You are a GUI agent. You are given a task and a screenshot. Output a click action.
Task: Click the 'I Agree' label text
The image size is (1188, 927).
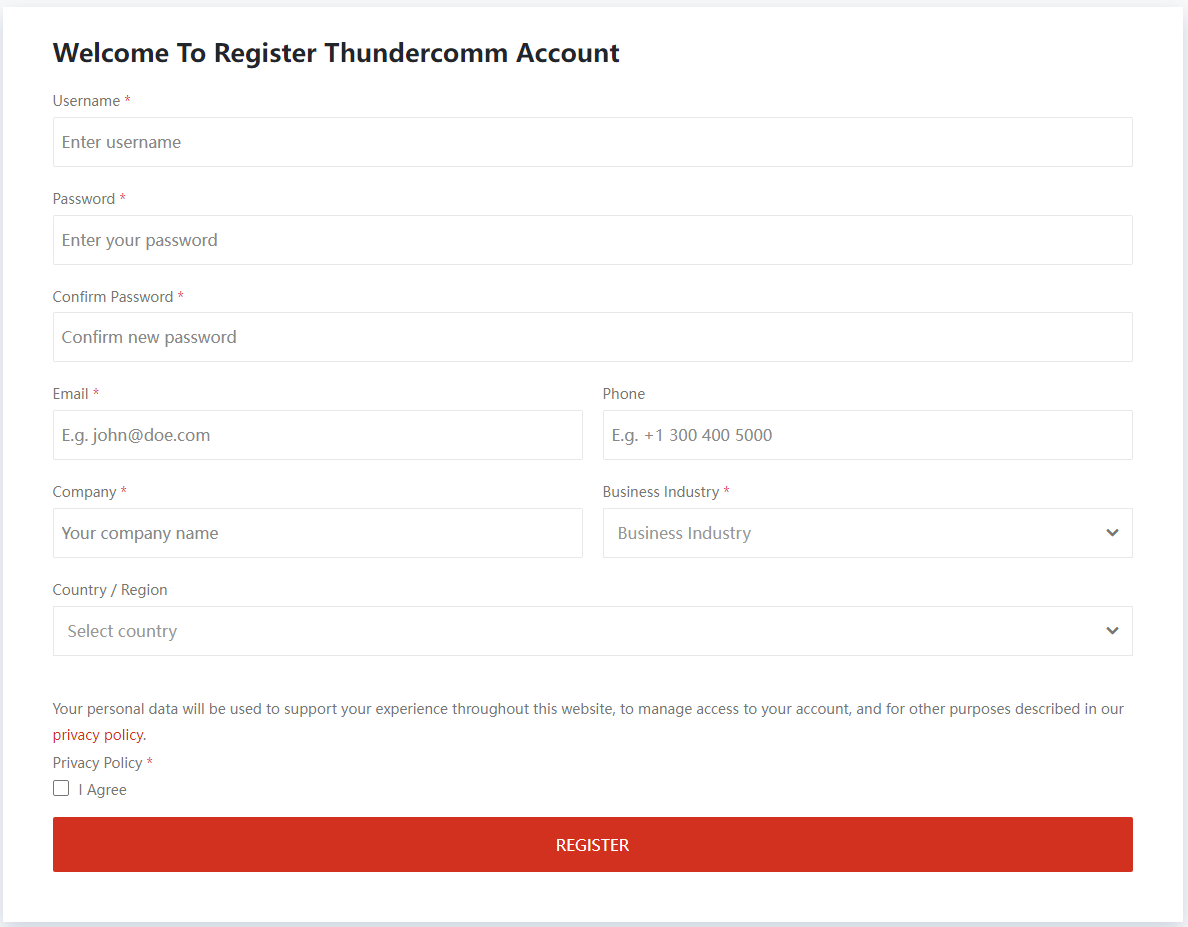[102, 790]
